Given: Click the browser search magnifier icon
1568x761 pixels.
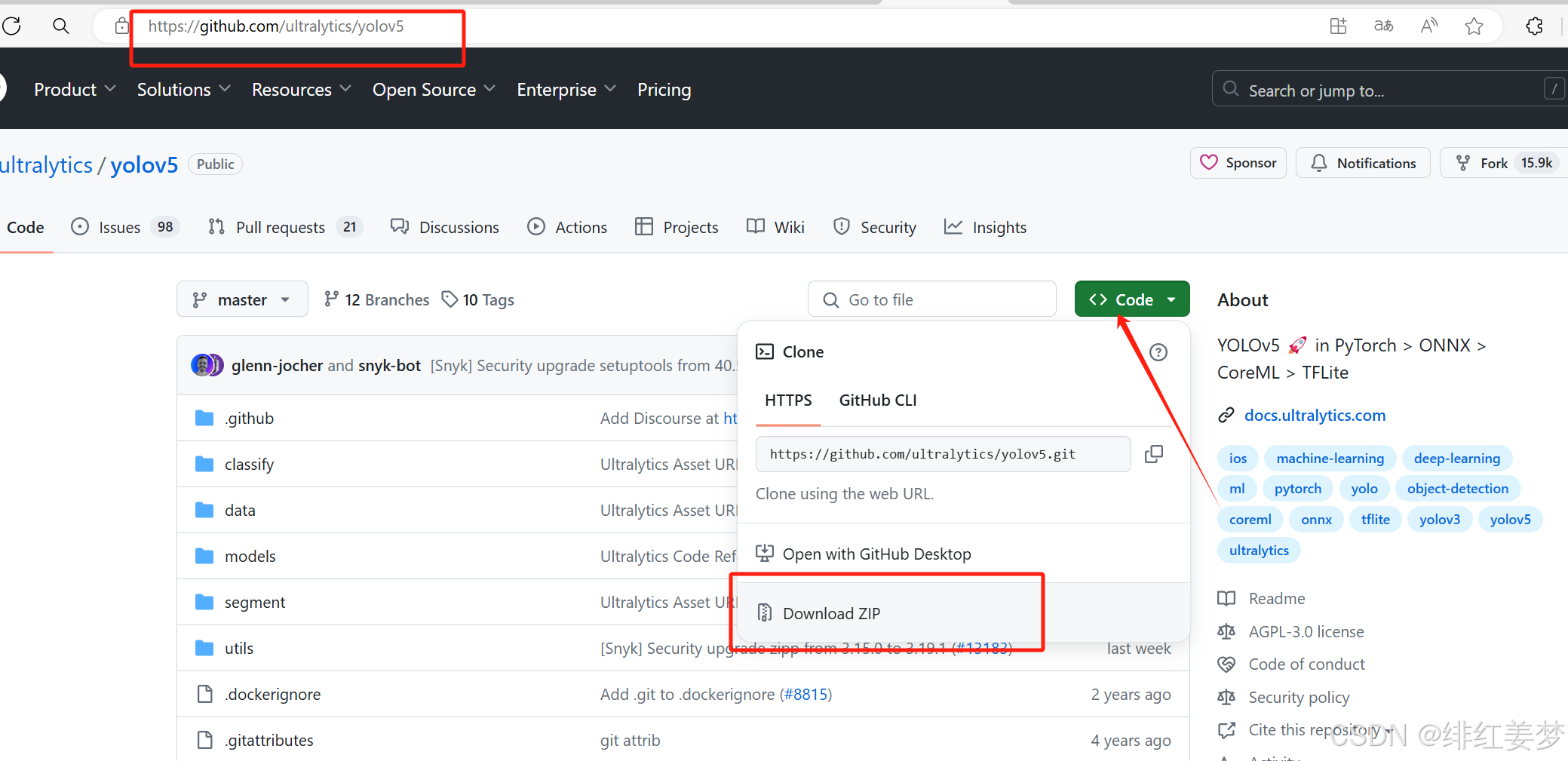Looking at the screenshot, I should 61,26.
